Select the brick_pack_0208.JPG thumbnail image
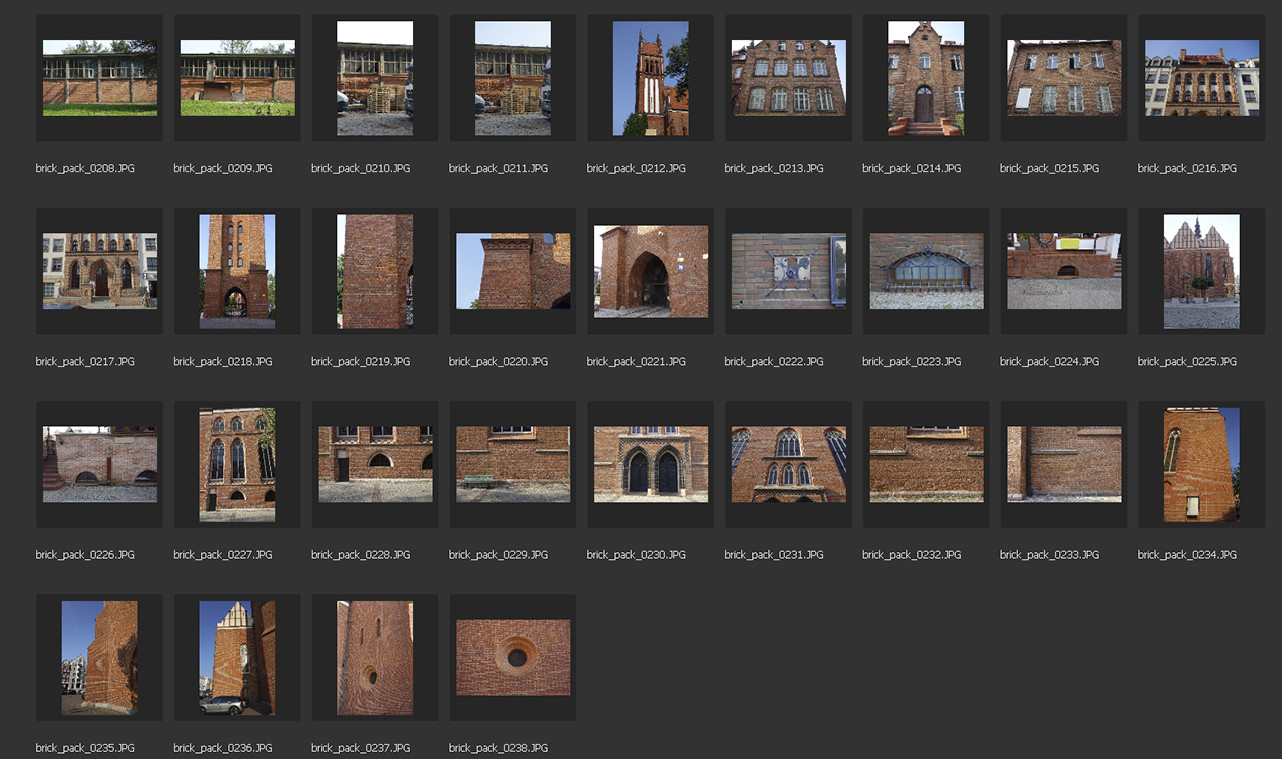 click(100, 78)
